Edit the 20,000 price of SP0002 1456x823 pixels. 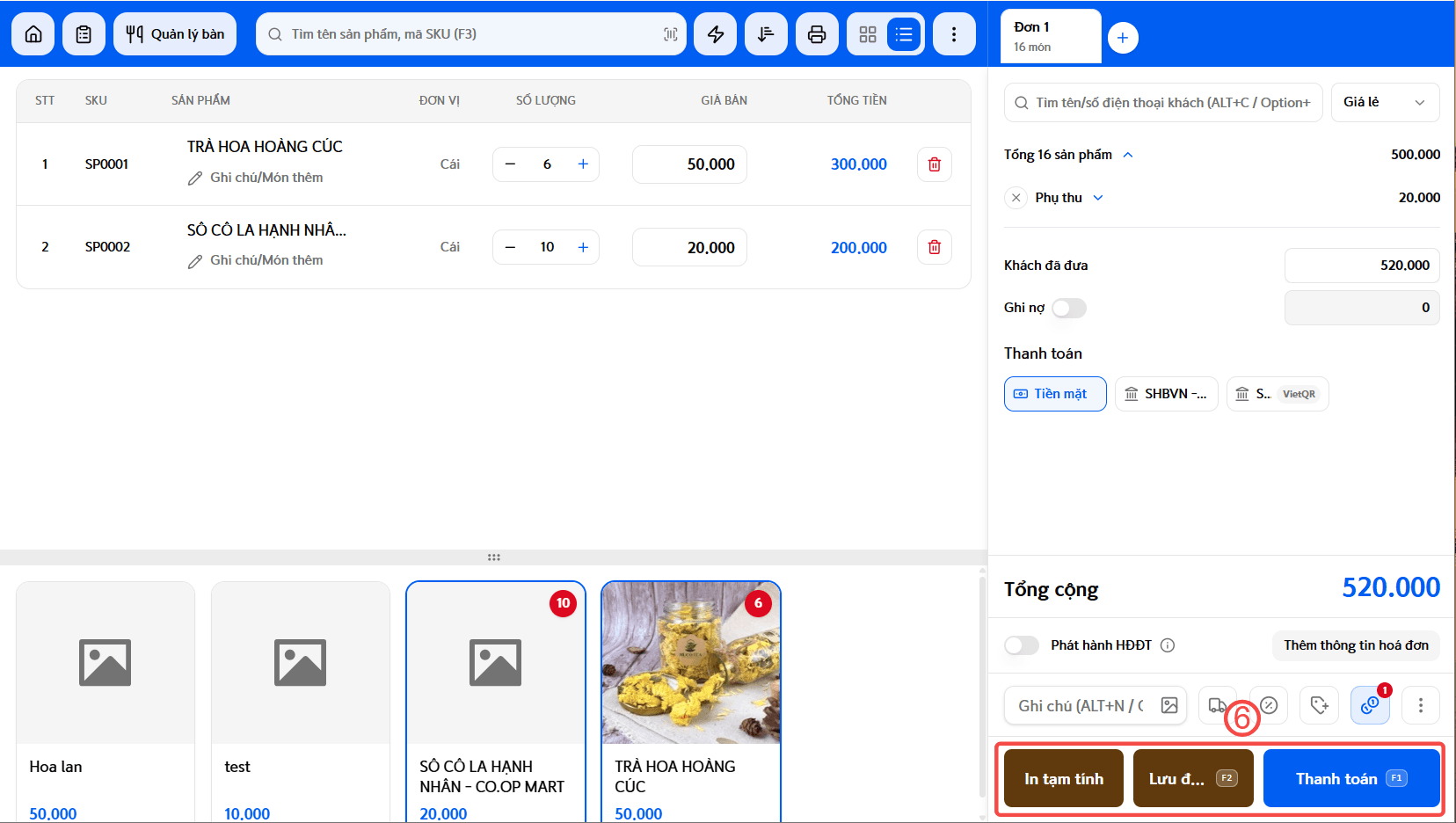tap(689, 247)
